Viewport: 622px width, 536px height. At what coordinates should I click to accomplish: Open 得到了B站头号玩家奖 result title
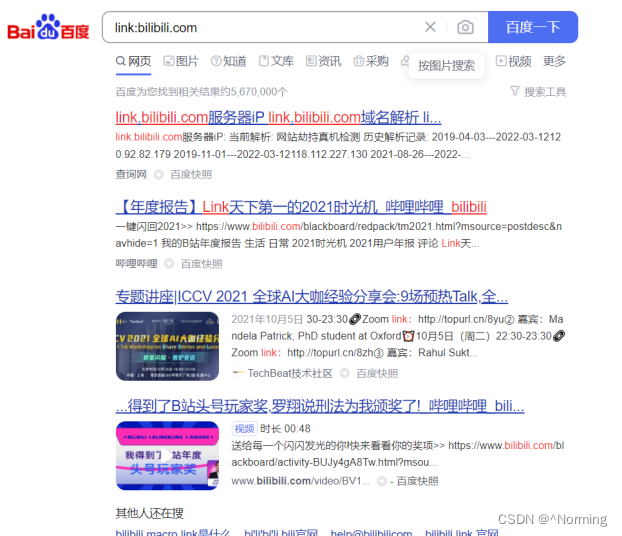click(320, 406)
